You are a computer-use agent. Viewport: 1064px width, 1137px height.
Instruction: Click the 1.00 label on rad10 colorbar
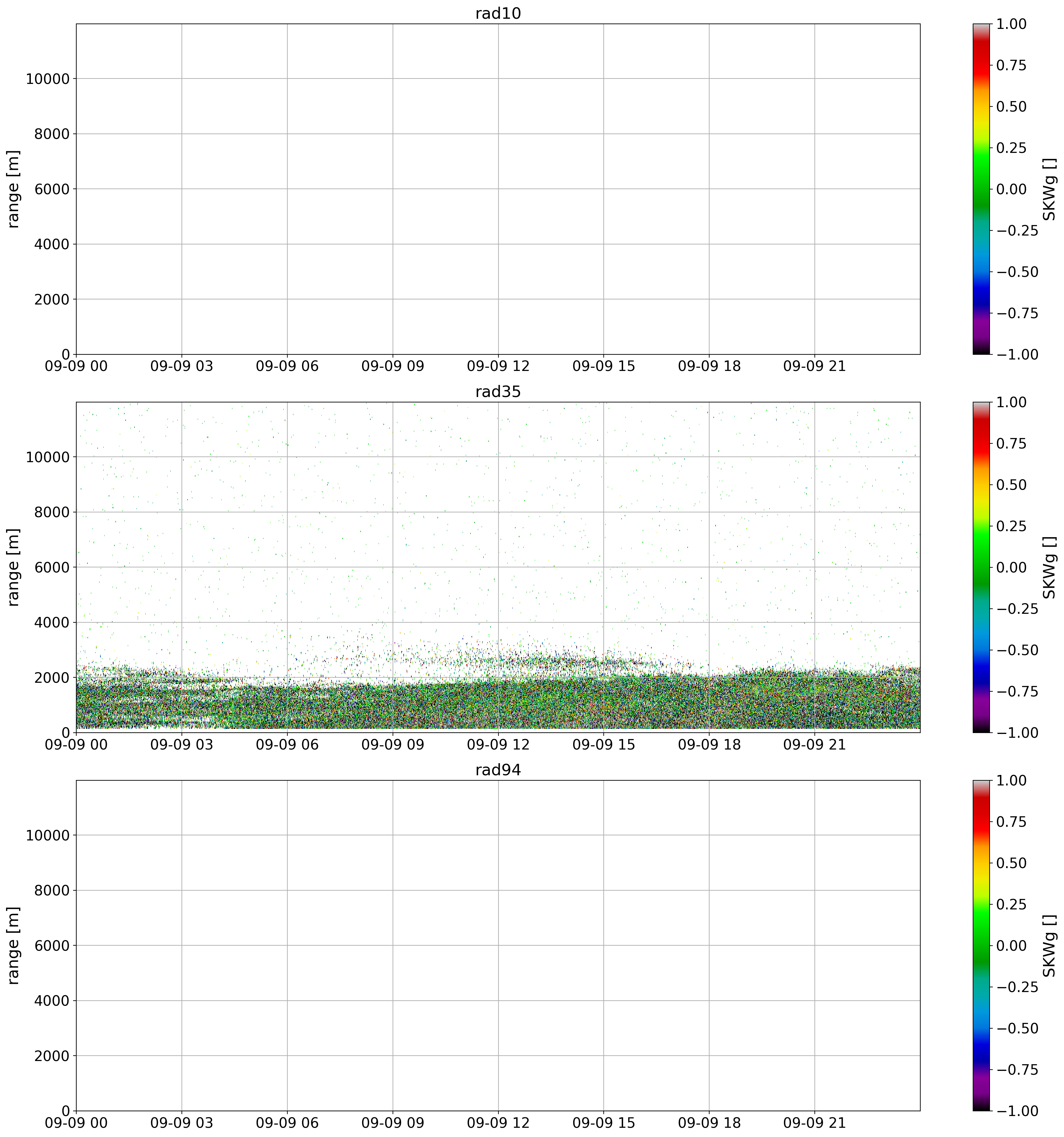tap(1011, 24)
